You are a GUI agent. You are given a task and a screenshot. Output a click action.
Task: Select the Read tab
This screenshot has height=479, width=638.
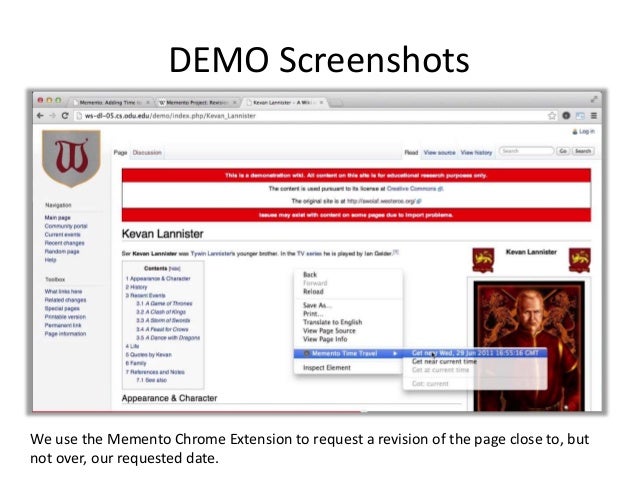click(x=411, y=153)
